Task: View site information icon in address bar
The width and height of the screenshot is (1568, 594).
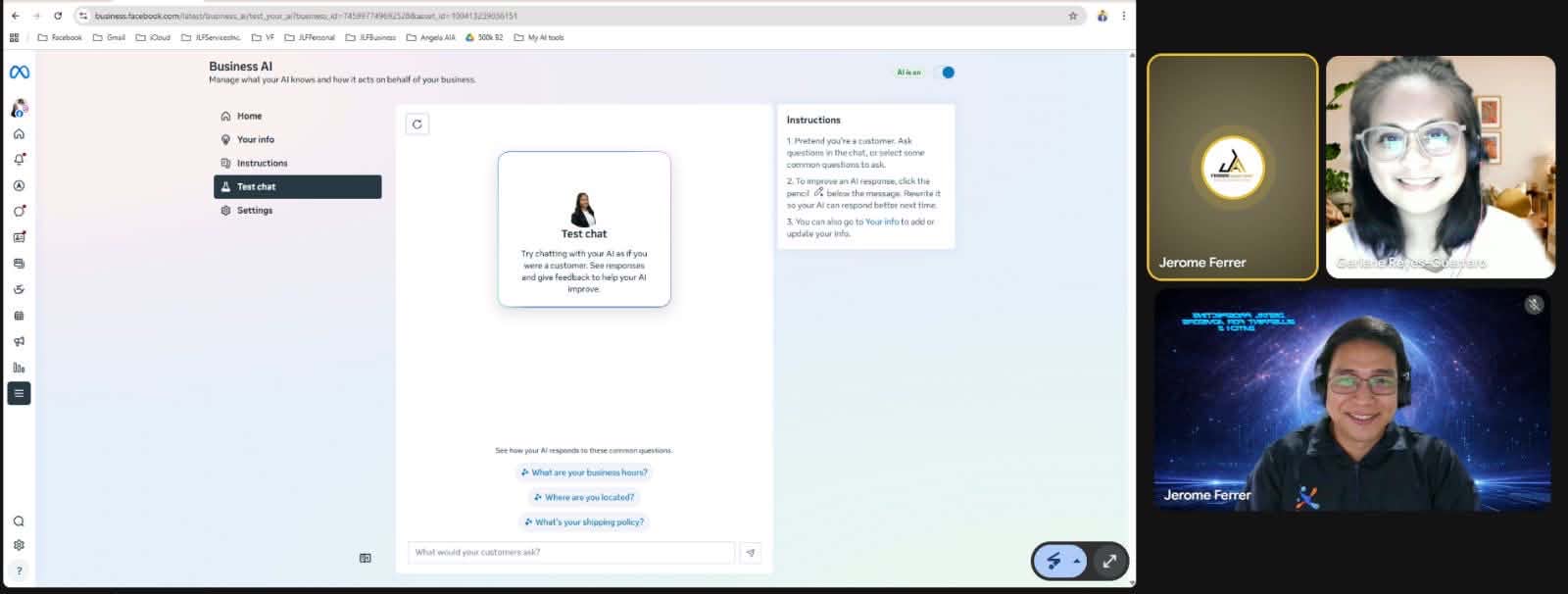Action: pyautogui.click(x=84, y=16)
